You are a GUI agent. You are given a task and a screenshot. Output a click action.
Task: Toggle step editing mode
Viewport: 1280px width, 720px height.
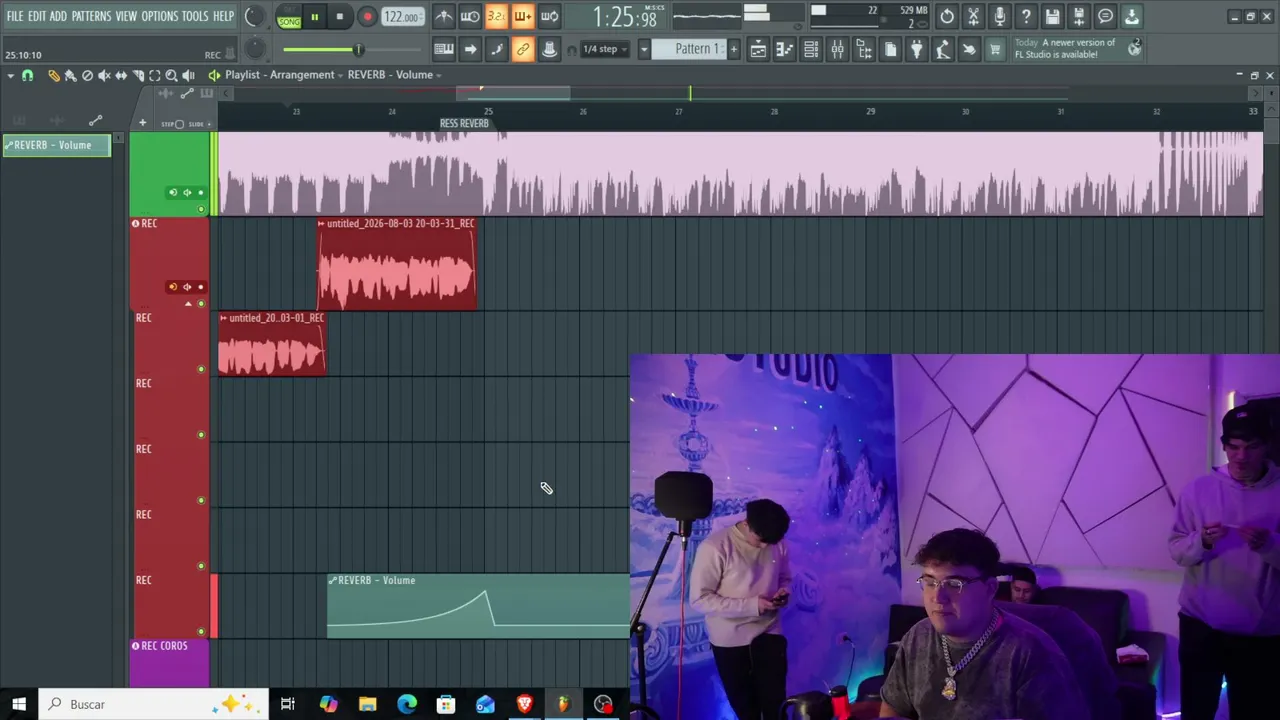[x=496, y=49]
